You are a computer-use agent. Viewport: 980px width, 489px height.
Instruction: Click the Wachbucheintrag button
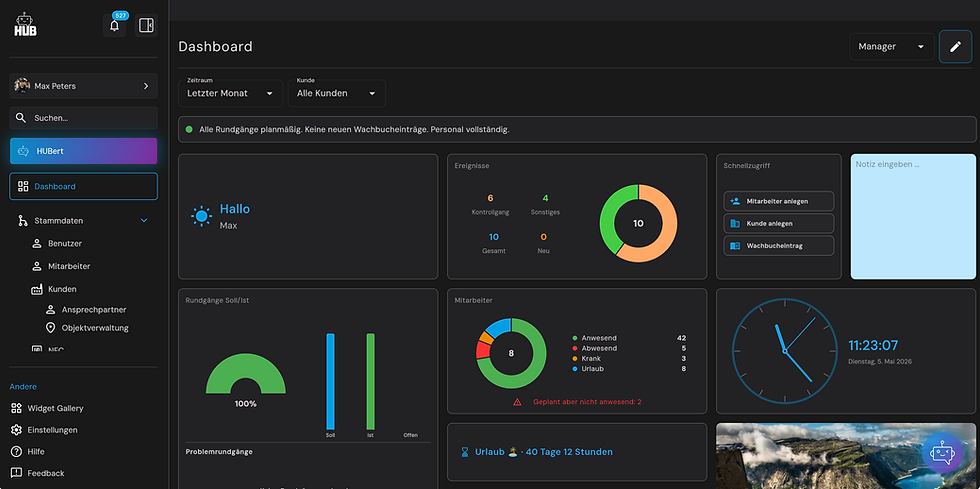pos(779,246)
